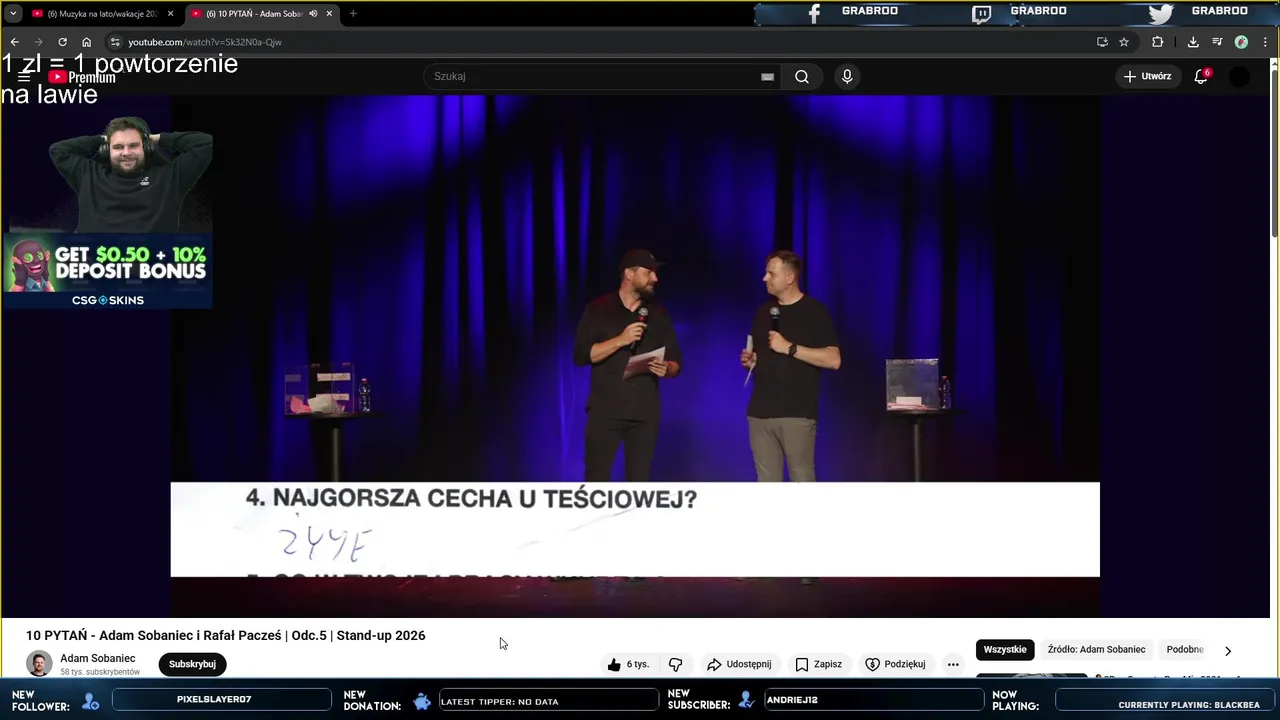Click the Twitter GRABROO overlay icon

click(x=1161, y=13)
